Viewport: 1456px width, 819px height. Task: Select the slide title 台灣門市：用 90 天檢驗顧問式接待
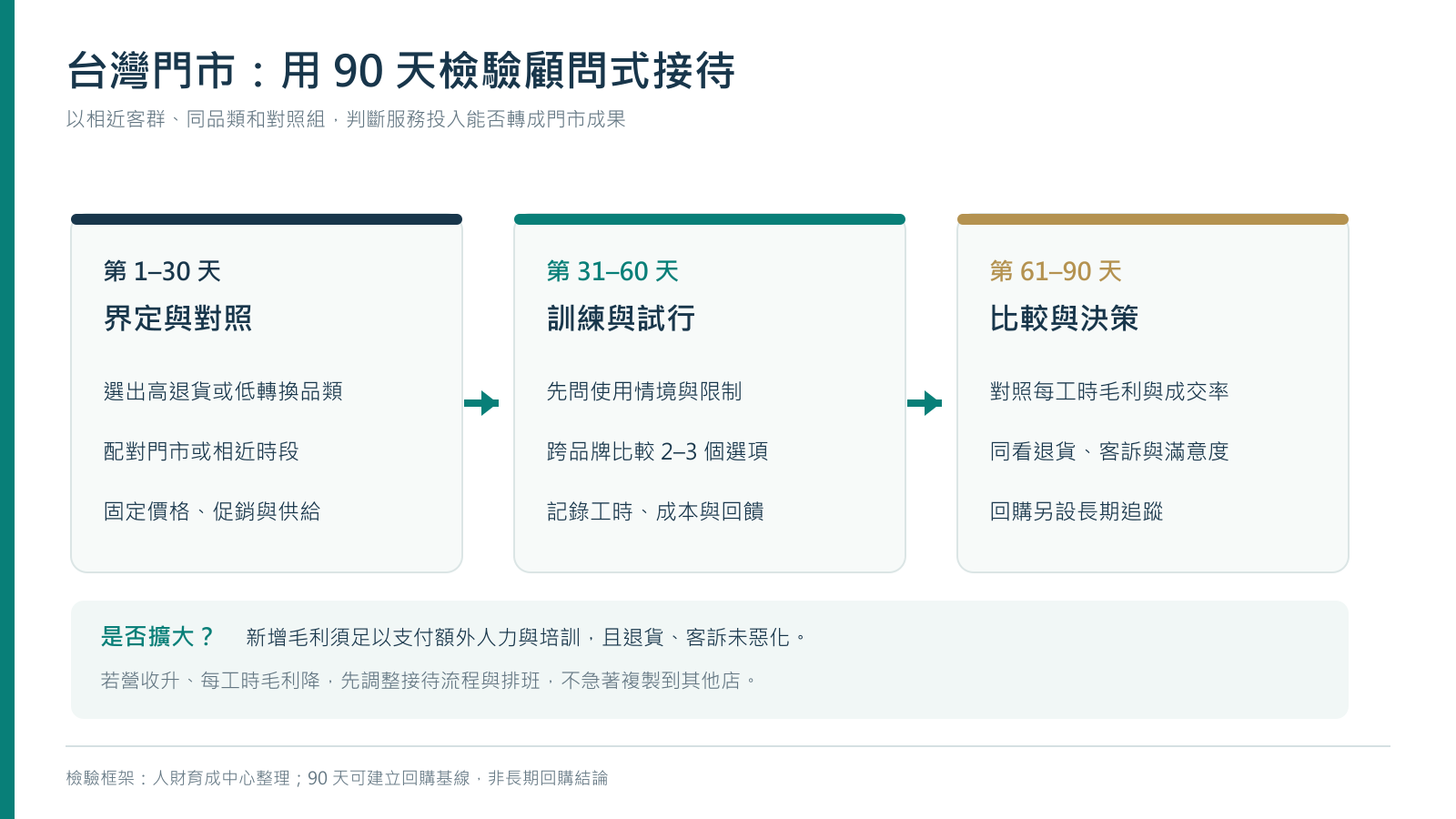pyautogui.click(x=401, y=70)
